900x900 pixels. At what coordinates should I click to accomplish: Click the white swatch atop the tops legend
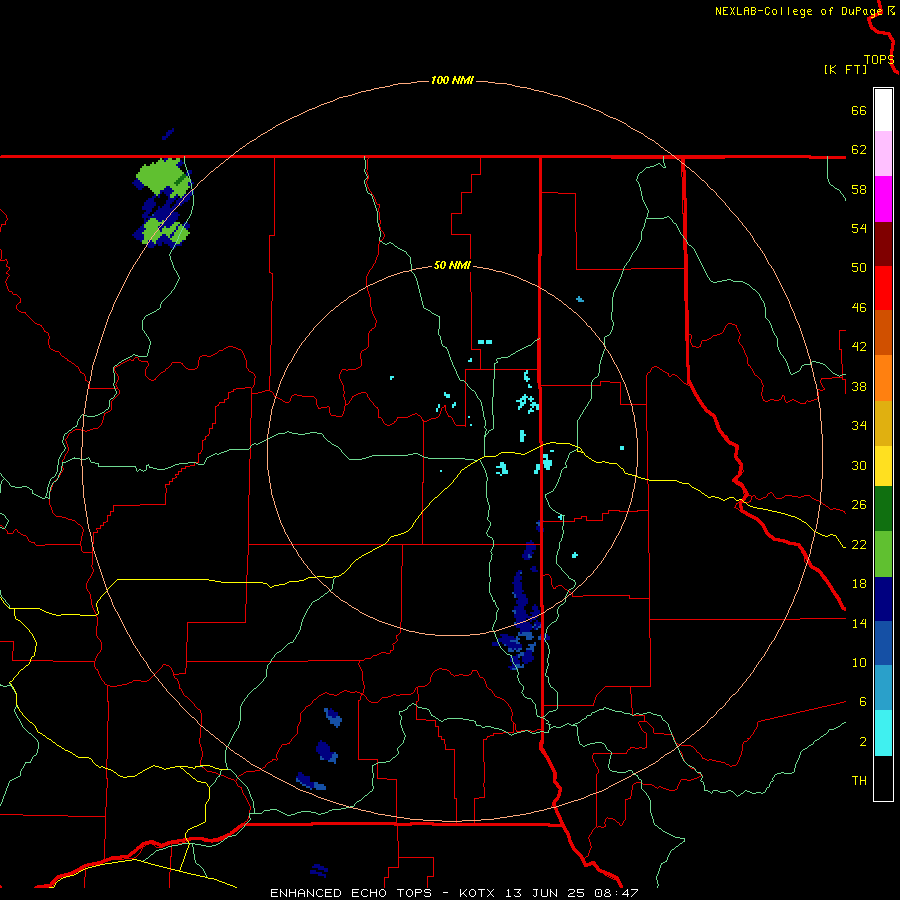coord(883,110)
